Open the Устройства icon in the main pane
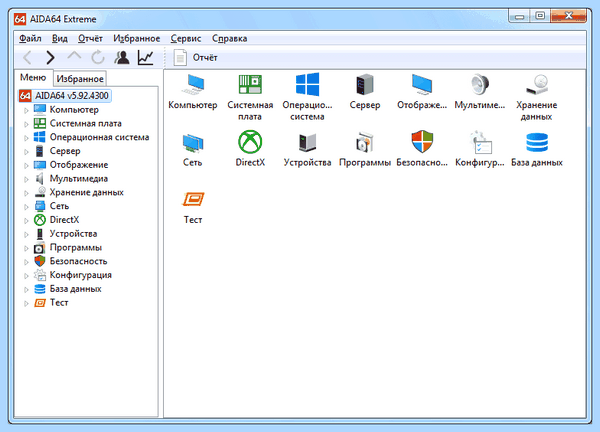 [307, 142]
